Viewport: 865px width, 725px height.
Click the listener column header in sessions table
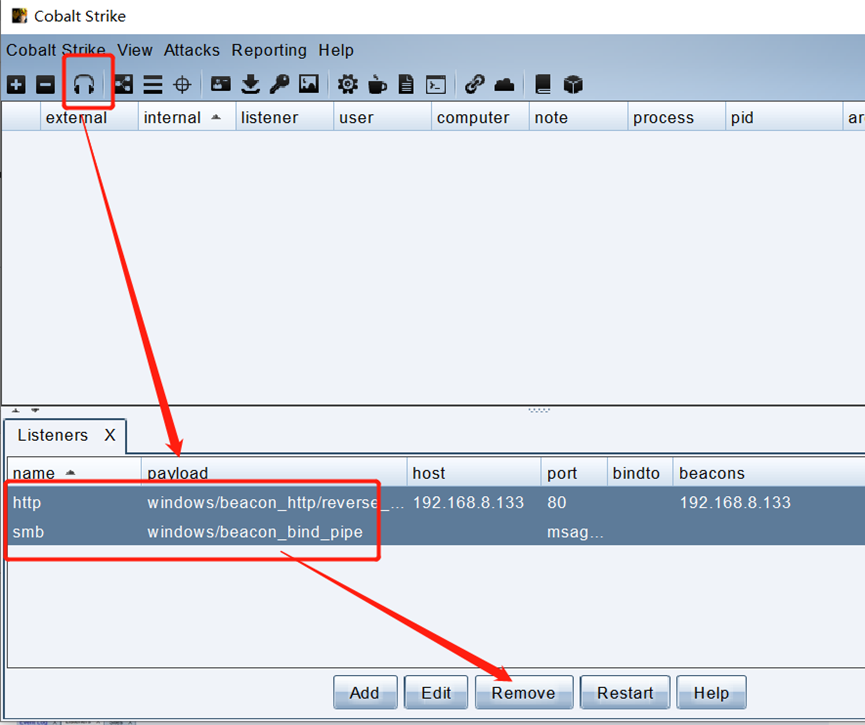(285, 117)
